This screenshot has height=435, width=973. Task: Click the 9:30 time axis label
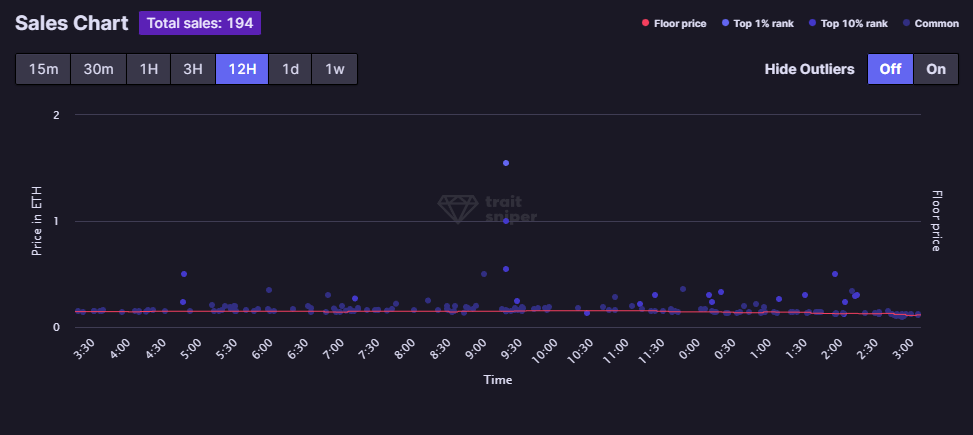point(509,351)
